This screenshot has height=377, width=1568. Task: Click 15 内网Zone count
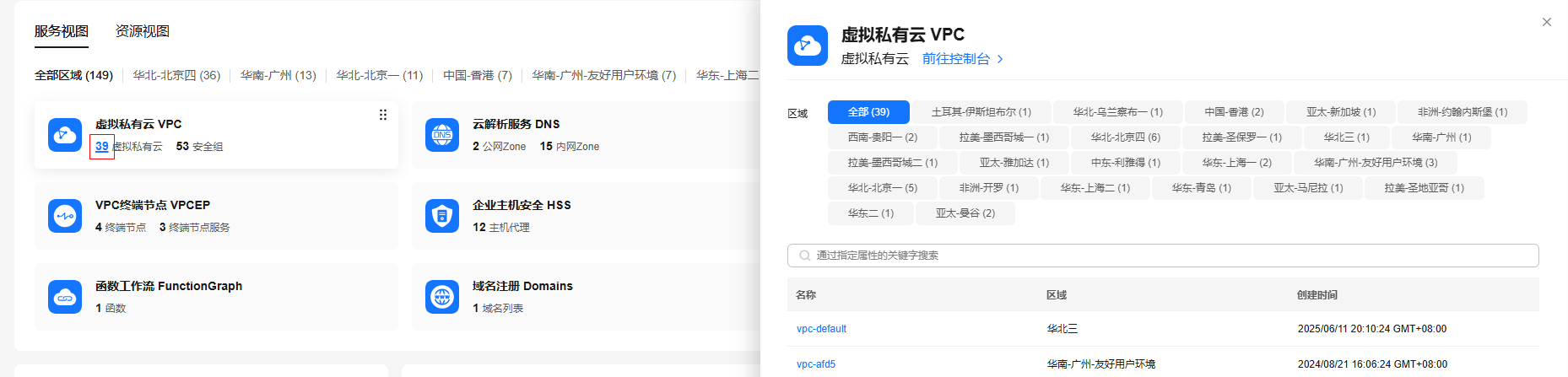570,146
